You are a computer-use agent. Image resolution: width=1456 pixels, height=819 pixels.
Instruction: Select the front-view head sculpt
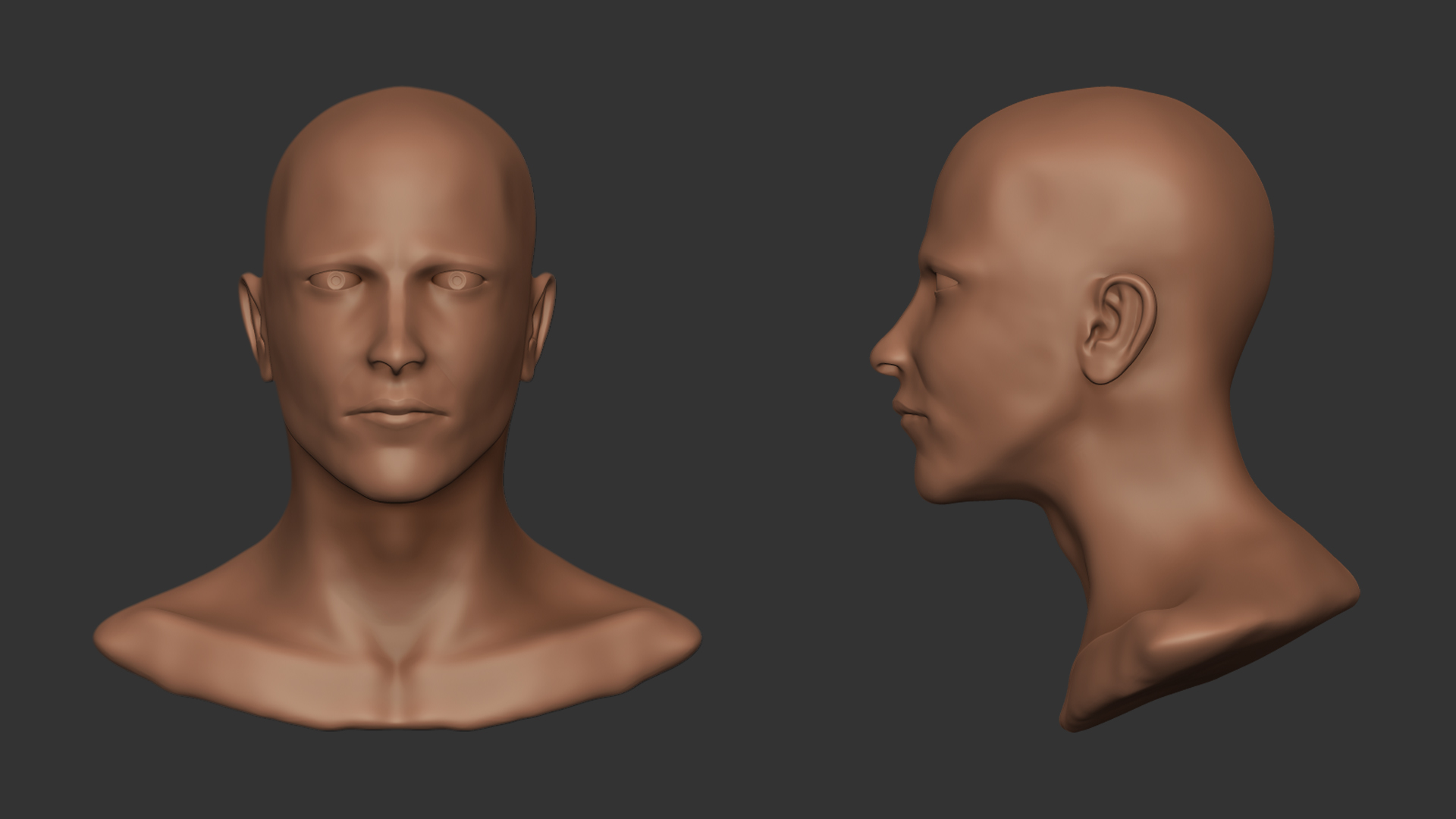tap(397, 409)
